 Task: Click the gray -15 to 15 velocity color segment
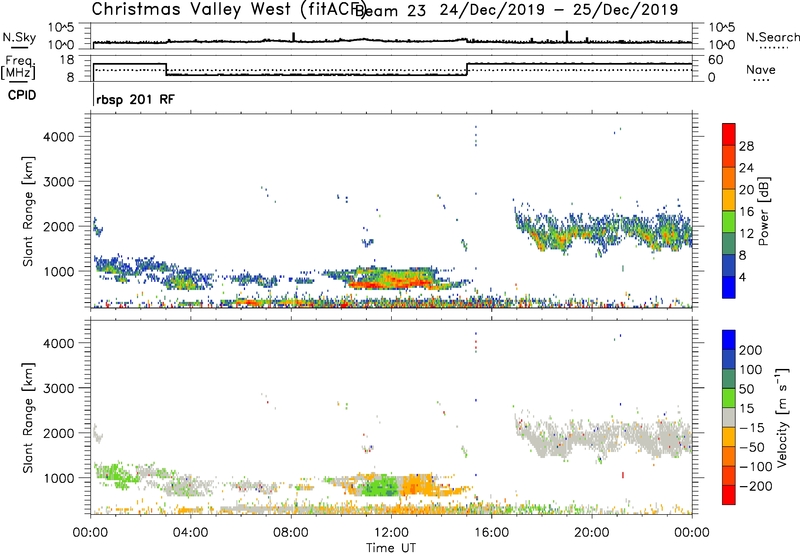point(729,417)
